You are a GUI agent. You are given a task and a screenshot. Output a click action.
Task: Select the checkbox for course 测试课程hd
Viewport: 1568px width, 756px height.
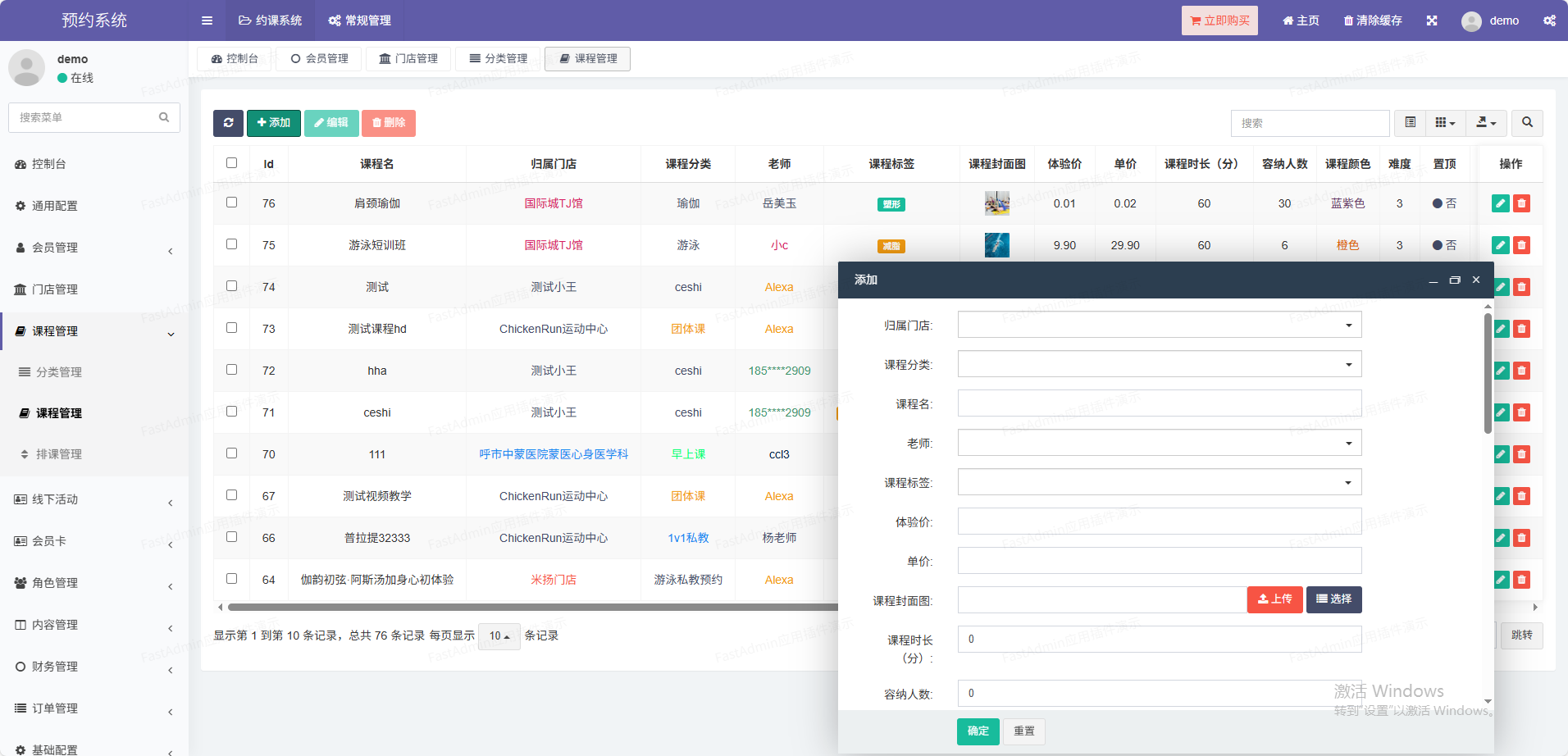pyautogui.click(x=231, y=328)
